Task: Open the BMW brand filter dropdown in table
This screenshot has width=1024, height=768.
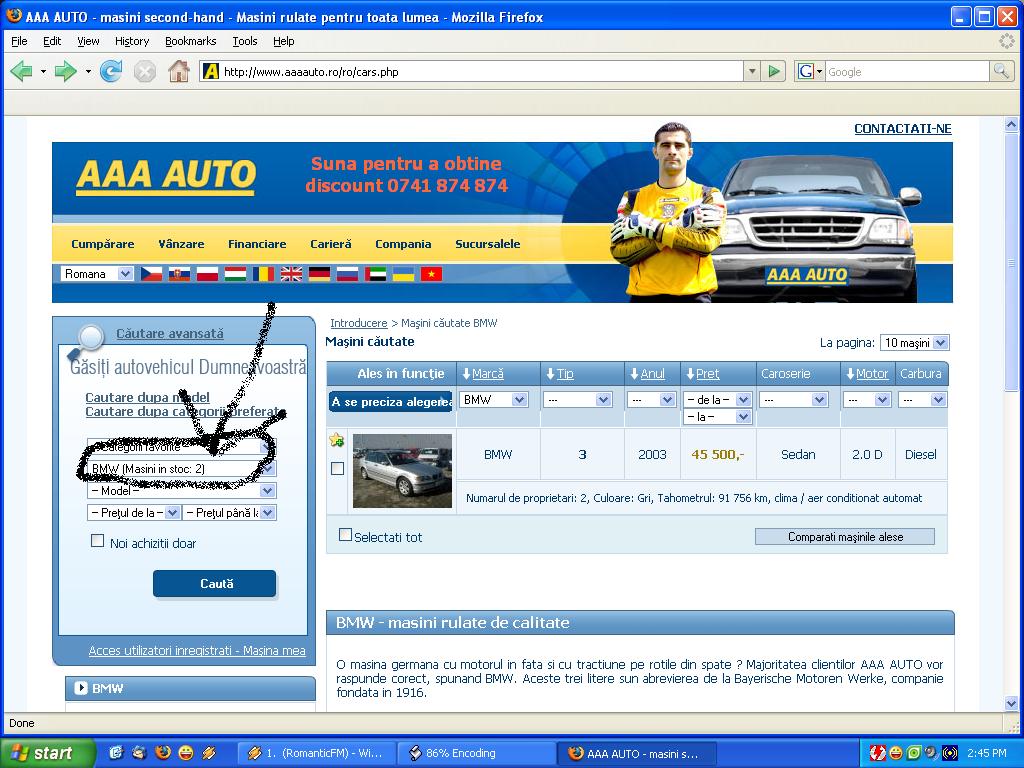Action: 494,400
